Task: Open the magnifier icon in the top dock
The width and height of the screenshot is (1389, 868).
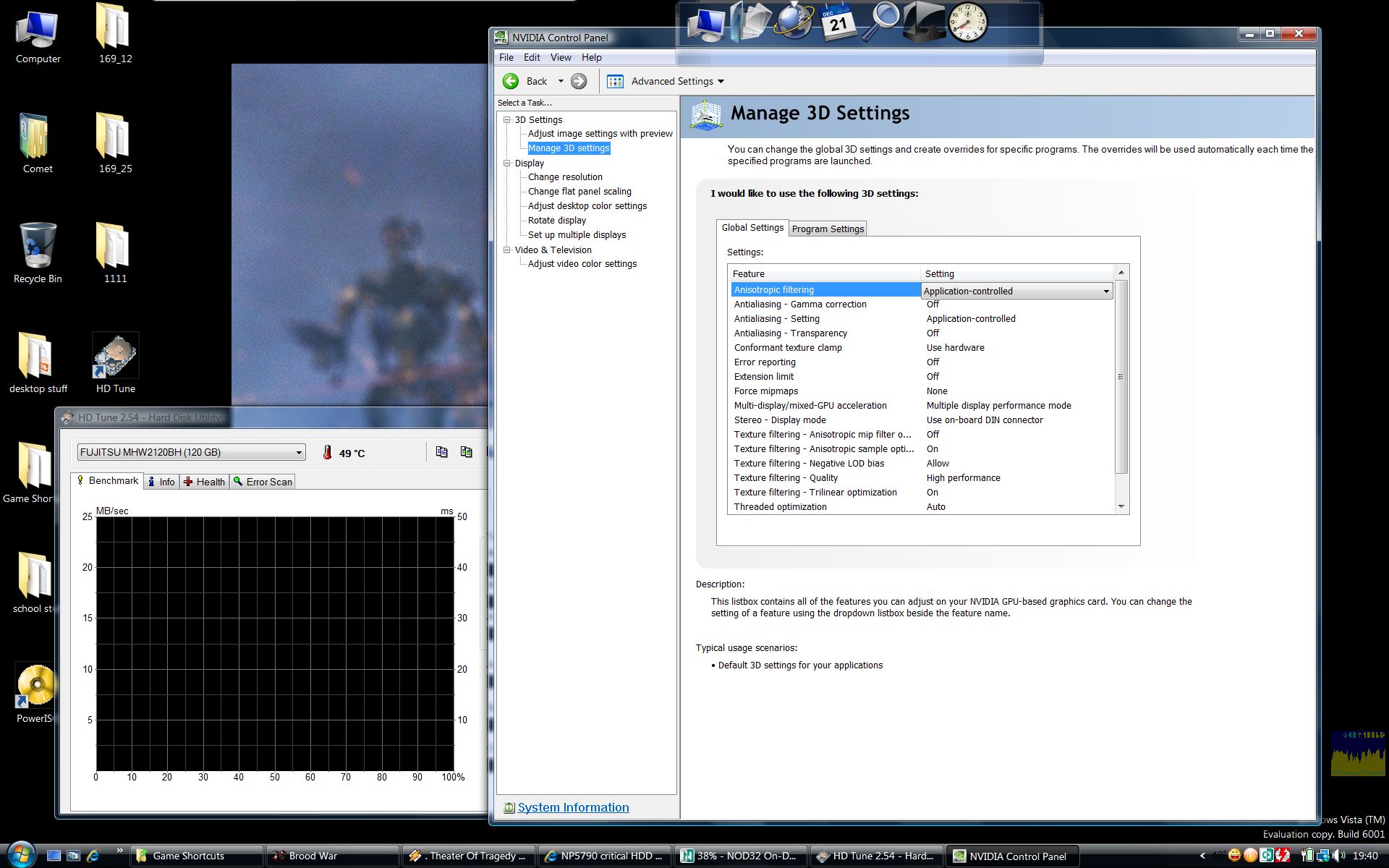Action: [x=883, y=22]
